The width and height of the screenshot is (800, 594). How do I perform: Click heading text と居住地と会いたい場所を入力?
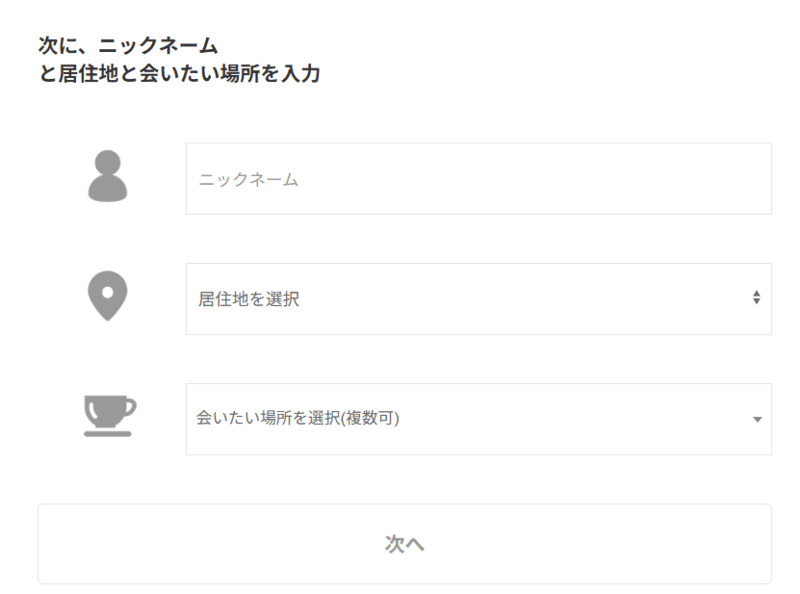coord(180,73)
